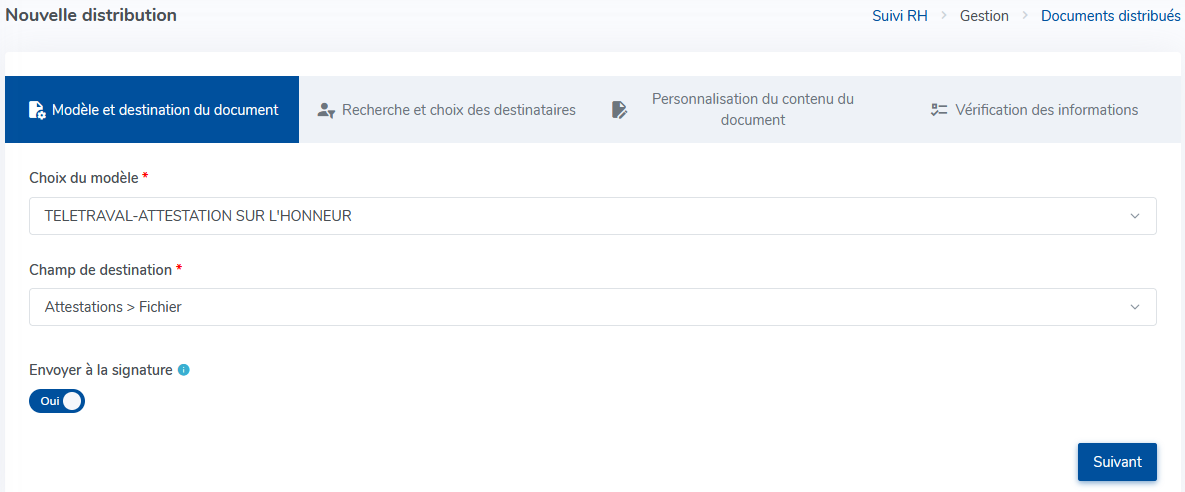Click the document edit pencil icon
Image resolution: width=1185 pixels, height=492 pixels.
tap(619, 110)
